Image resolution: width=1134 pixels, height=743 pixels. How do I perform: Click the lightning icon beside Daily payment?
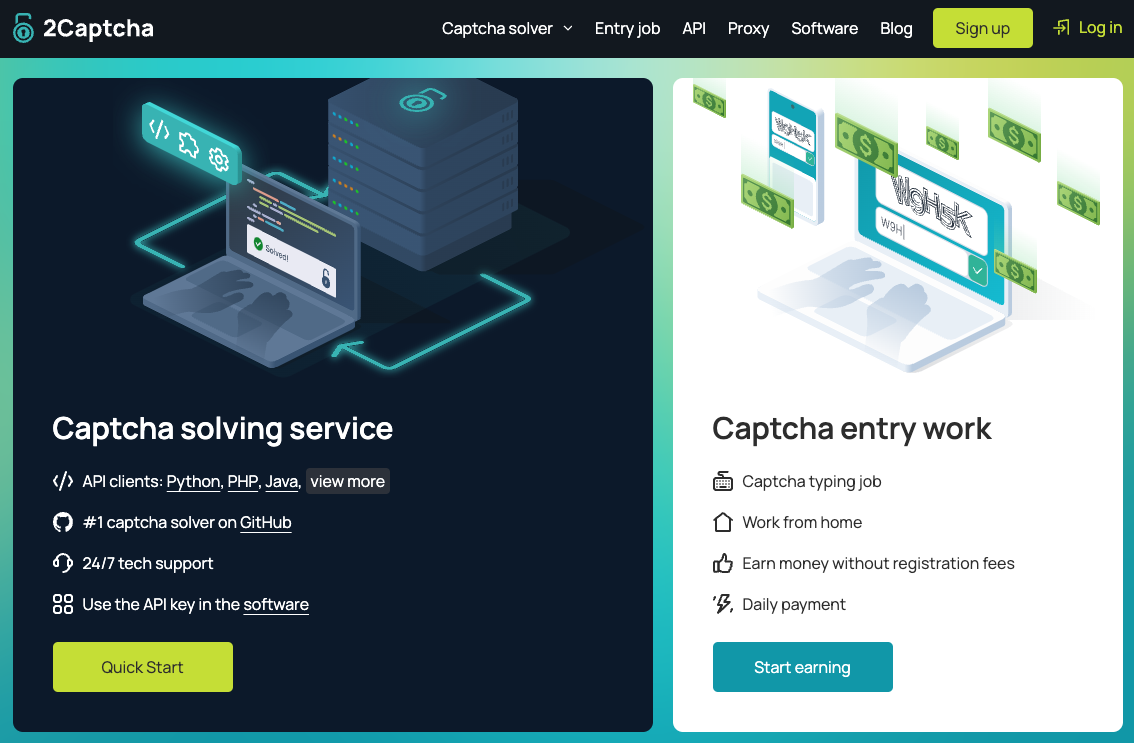coord(723,604)
